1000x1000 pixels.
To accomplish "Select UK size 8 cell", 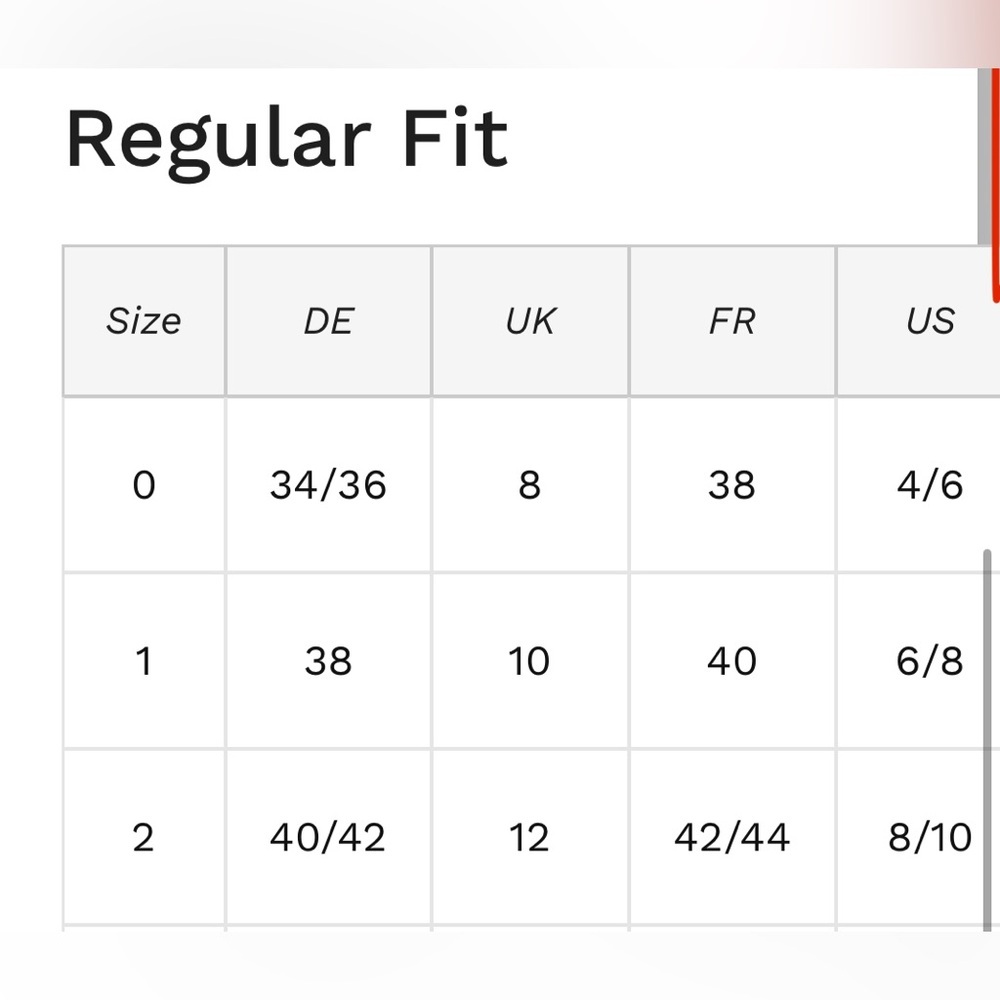I will pos(530,486).
